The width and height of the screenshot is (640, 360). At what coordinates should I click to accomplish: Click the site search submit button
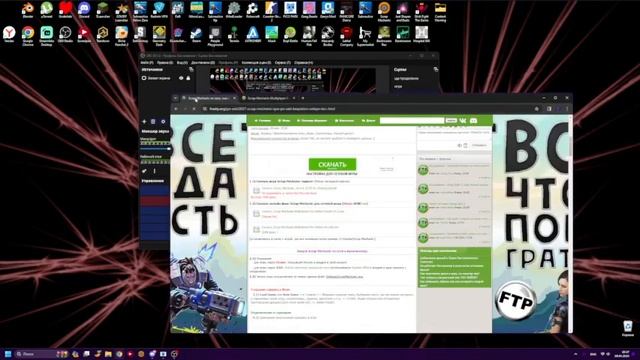pyautogui.click(x=451, y=120)
